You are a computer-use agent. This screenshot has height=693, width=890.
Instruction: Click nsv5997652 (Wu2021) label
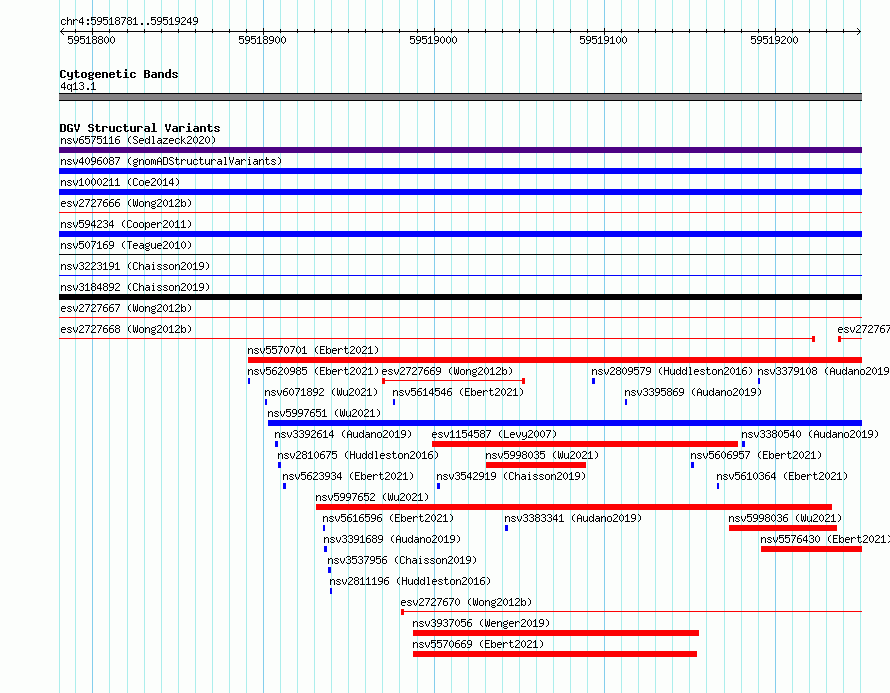click(372, 497)
